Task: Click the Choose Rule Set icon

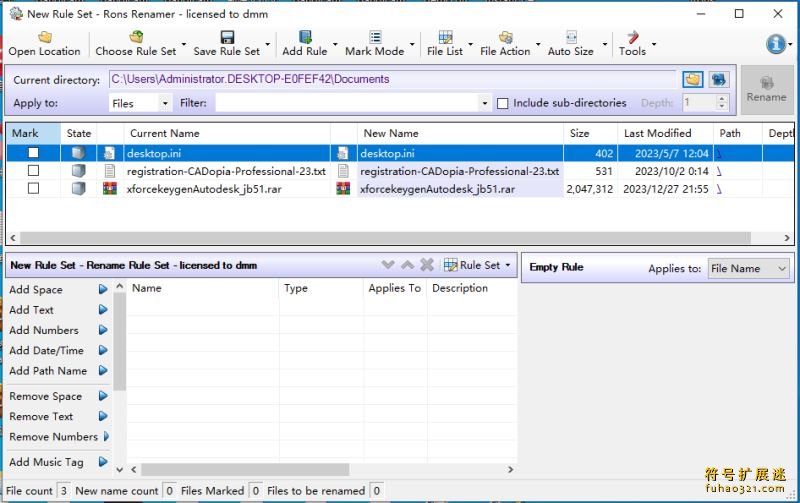Action: [x=135, y=37]
